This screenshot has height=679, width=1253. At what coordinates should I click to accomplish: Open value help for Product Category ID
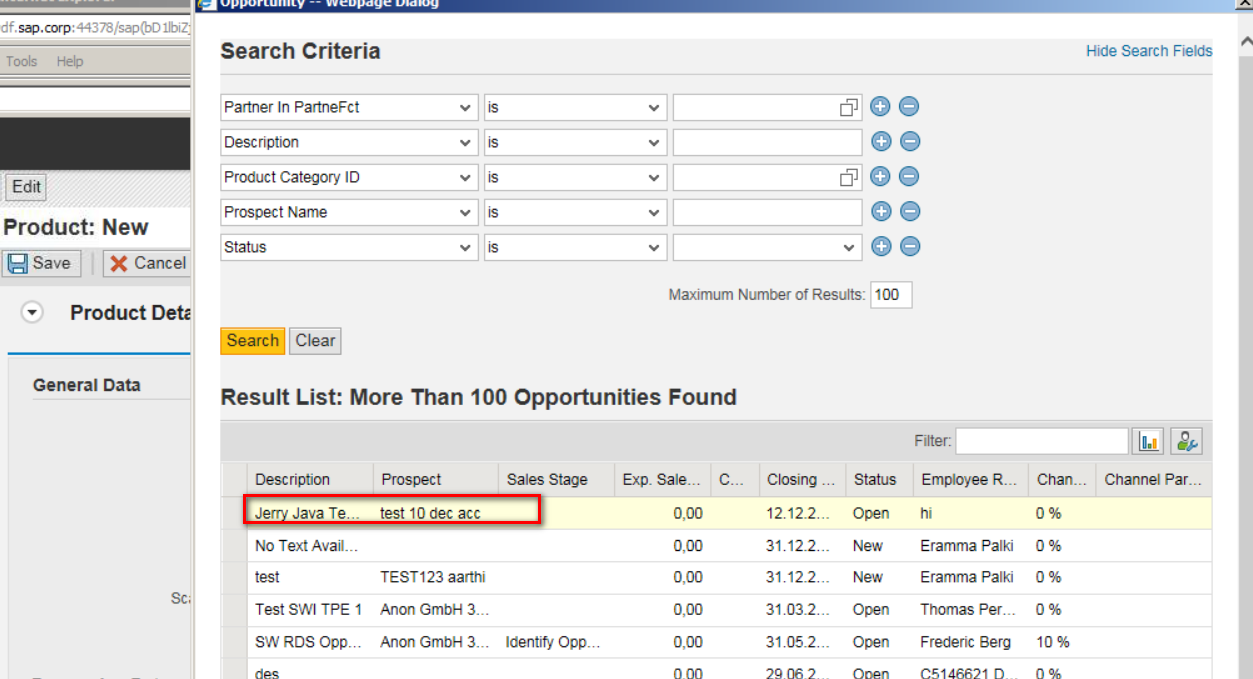click(x=849, y=178)
